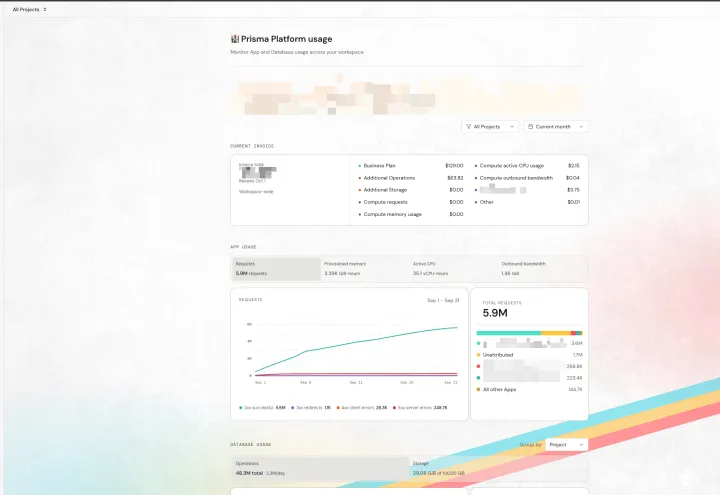Click the Renews Oct 1 text

(x=252, y=181)
